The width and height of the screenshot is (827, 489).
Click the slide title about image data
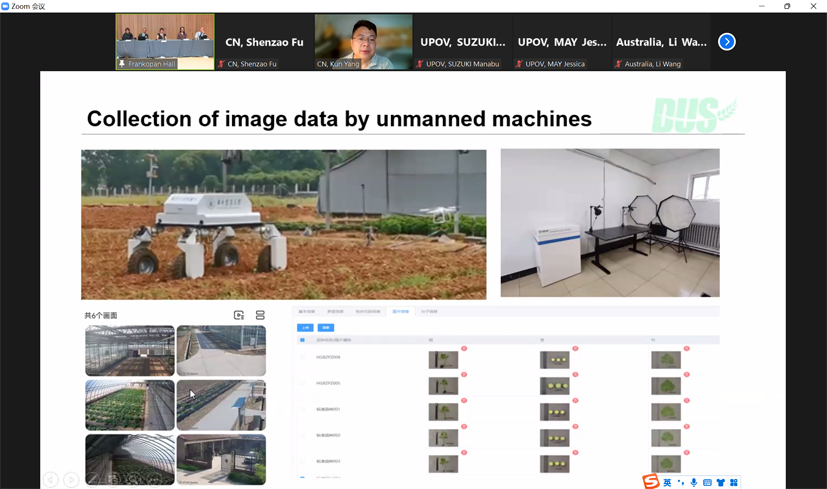[x=339, y=119]
